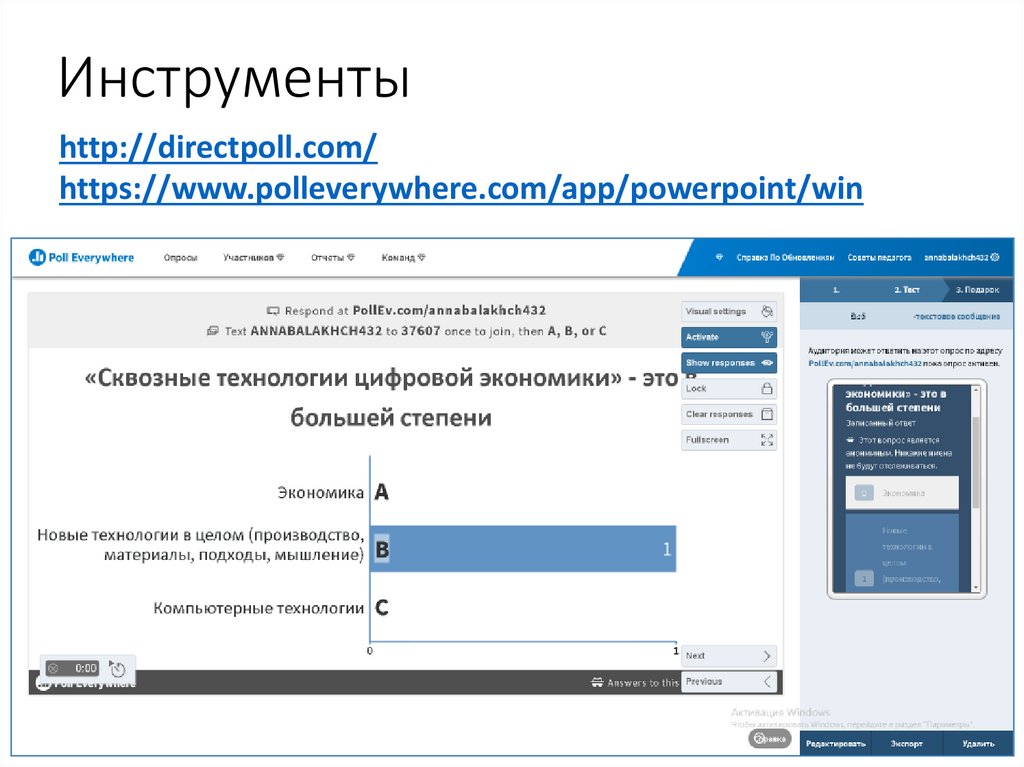Click the Компьютерные технологии answer label

click(x=259, y=608)
